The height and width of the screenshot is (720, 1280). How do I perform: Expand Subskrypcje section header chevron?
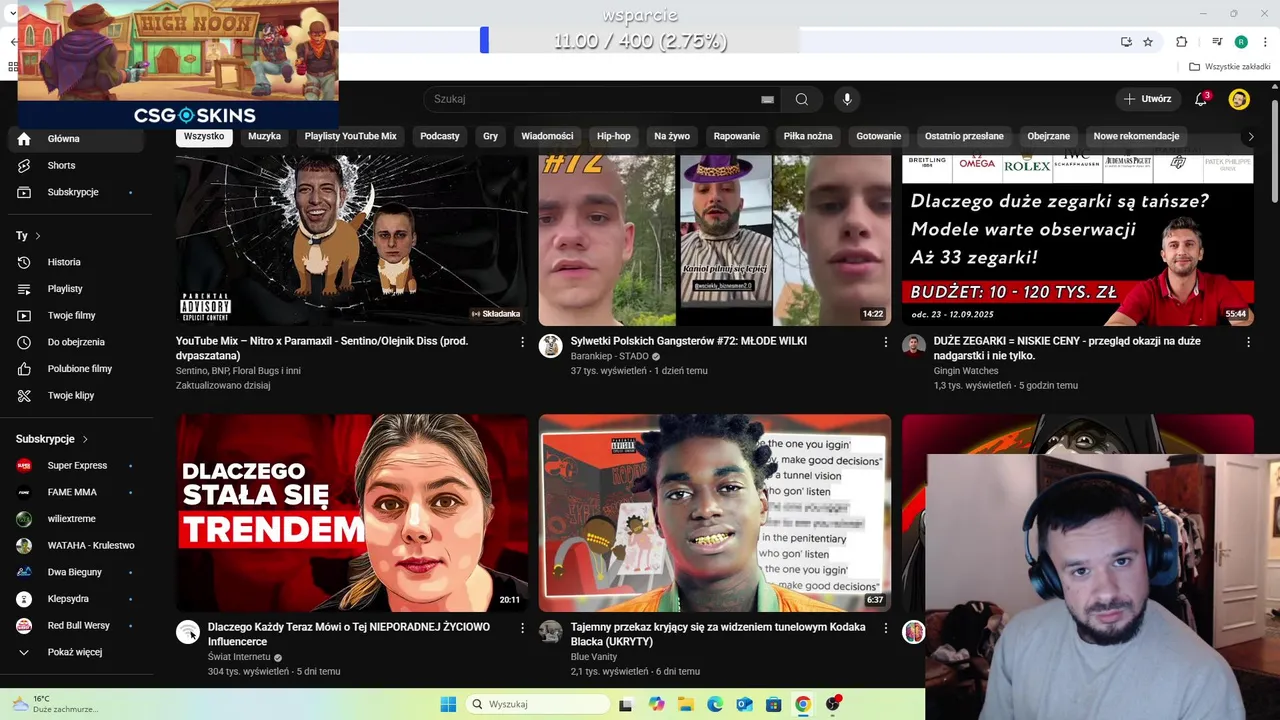point(85,439)
